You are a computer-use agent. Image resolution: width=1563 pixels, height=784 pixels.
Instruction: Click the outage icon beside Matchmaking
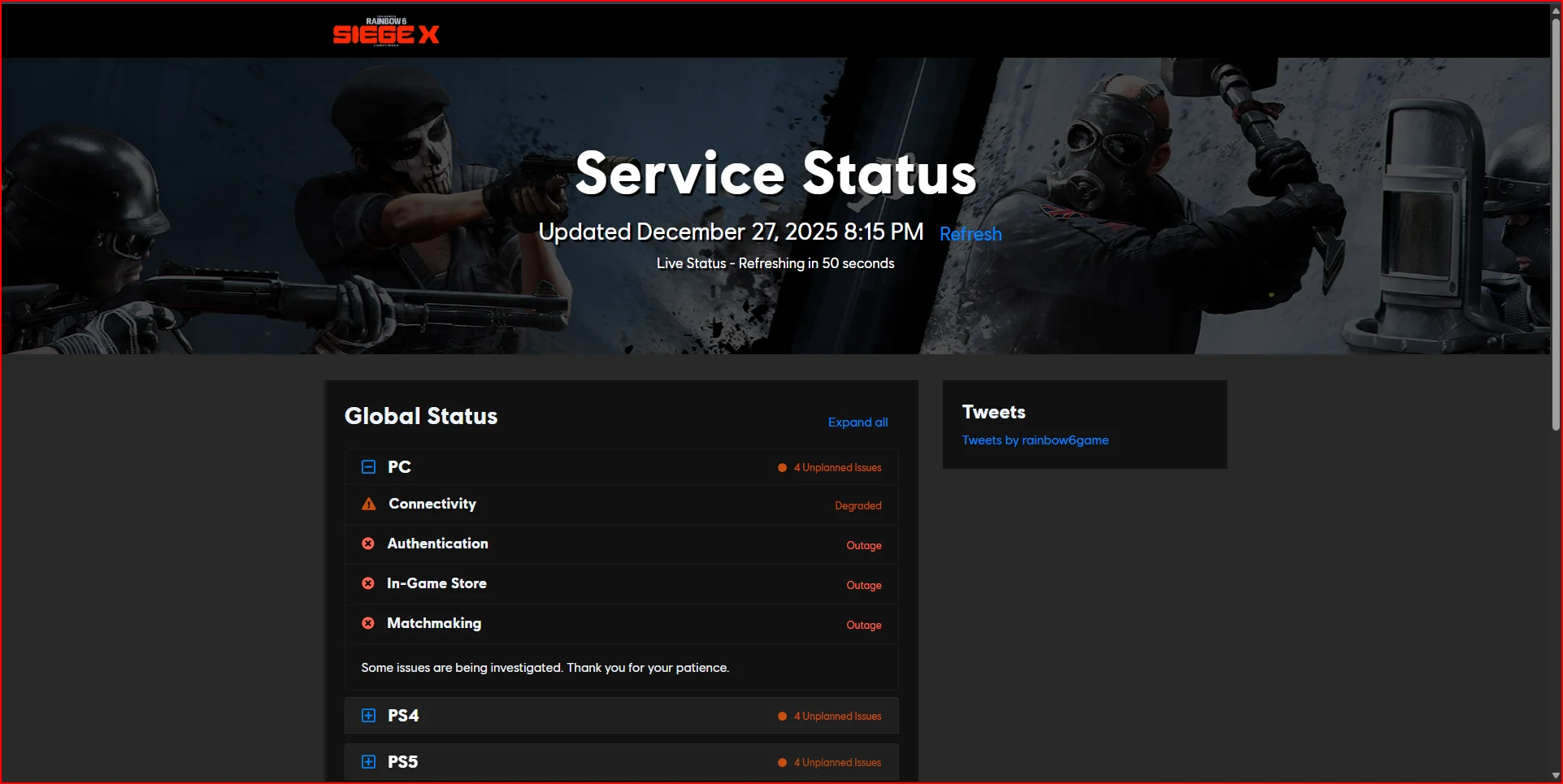click(368, 623)
